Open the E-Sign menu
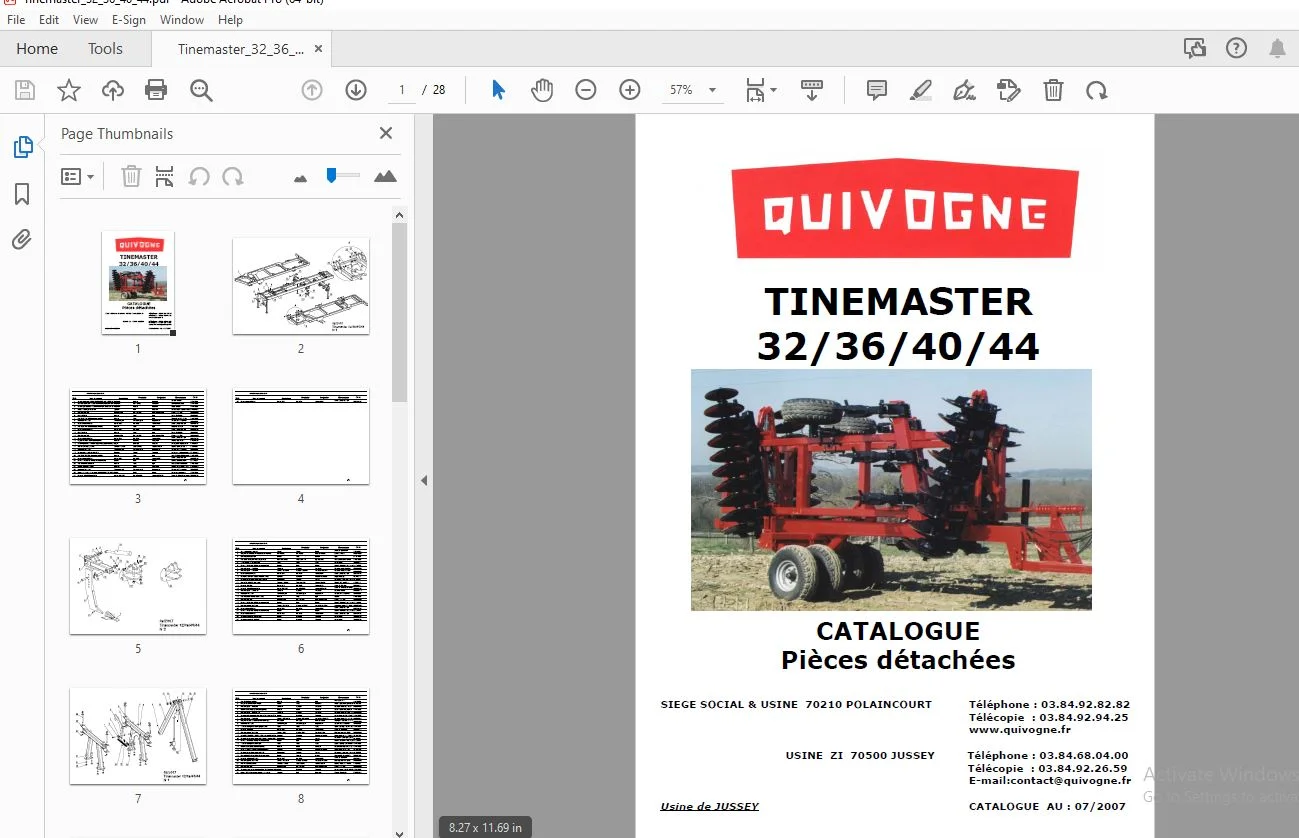This screenshot has height=838, width=1299. point(129,20)
